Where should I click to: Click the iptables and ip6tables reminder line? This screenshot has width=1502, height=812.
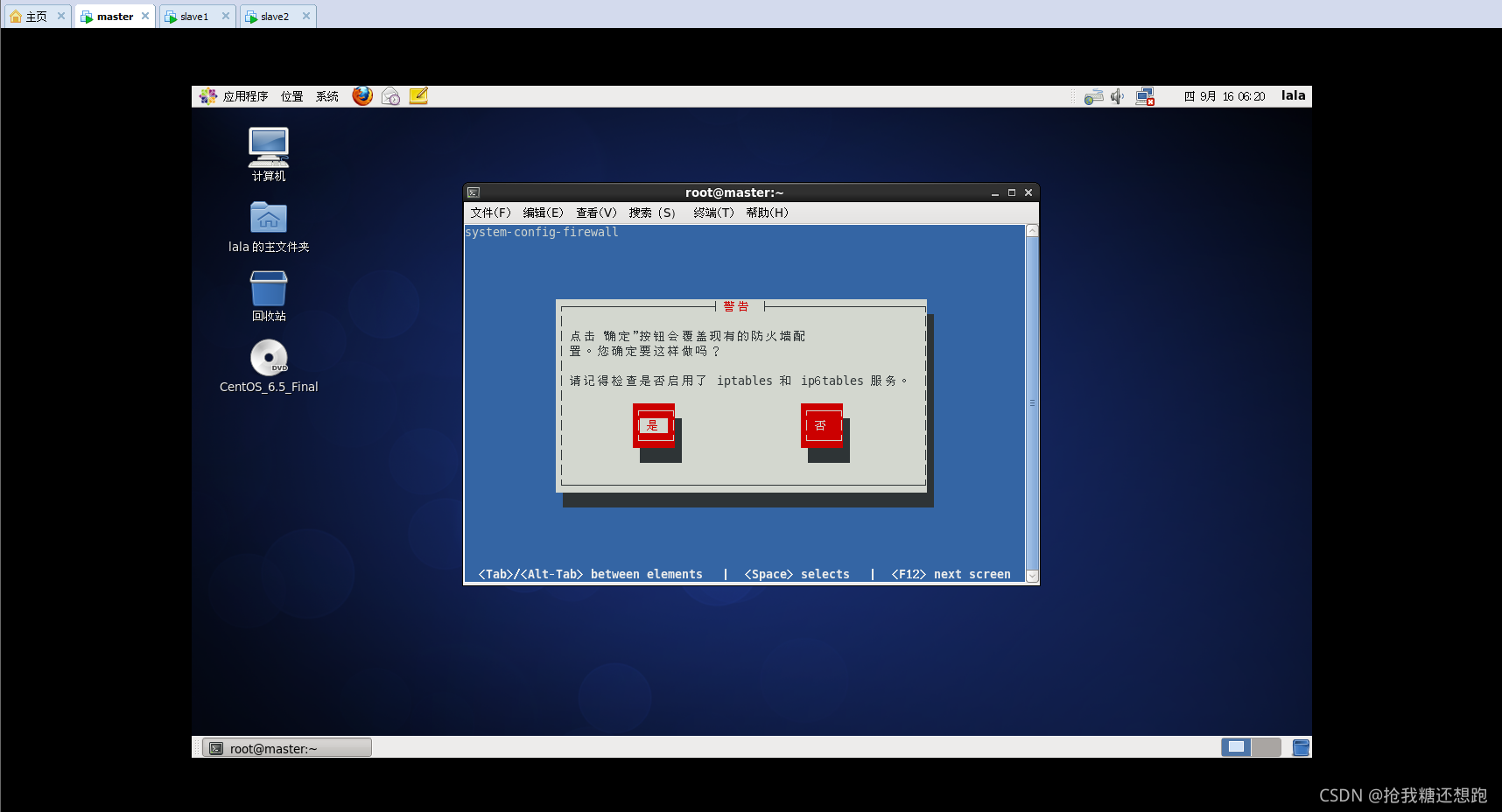(x=739, y=381)
